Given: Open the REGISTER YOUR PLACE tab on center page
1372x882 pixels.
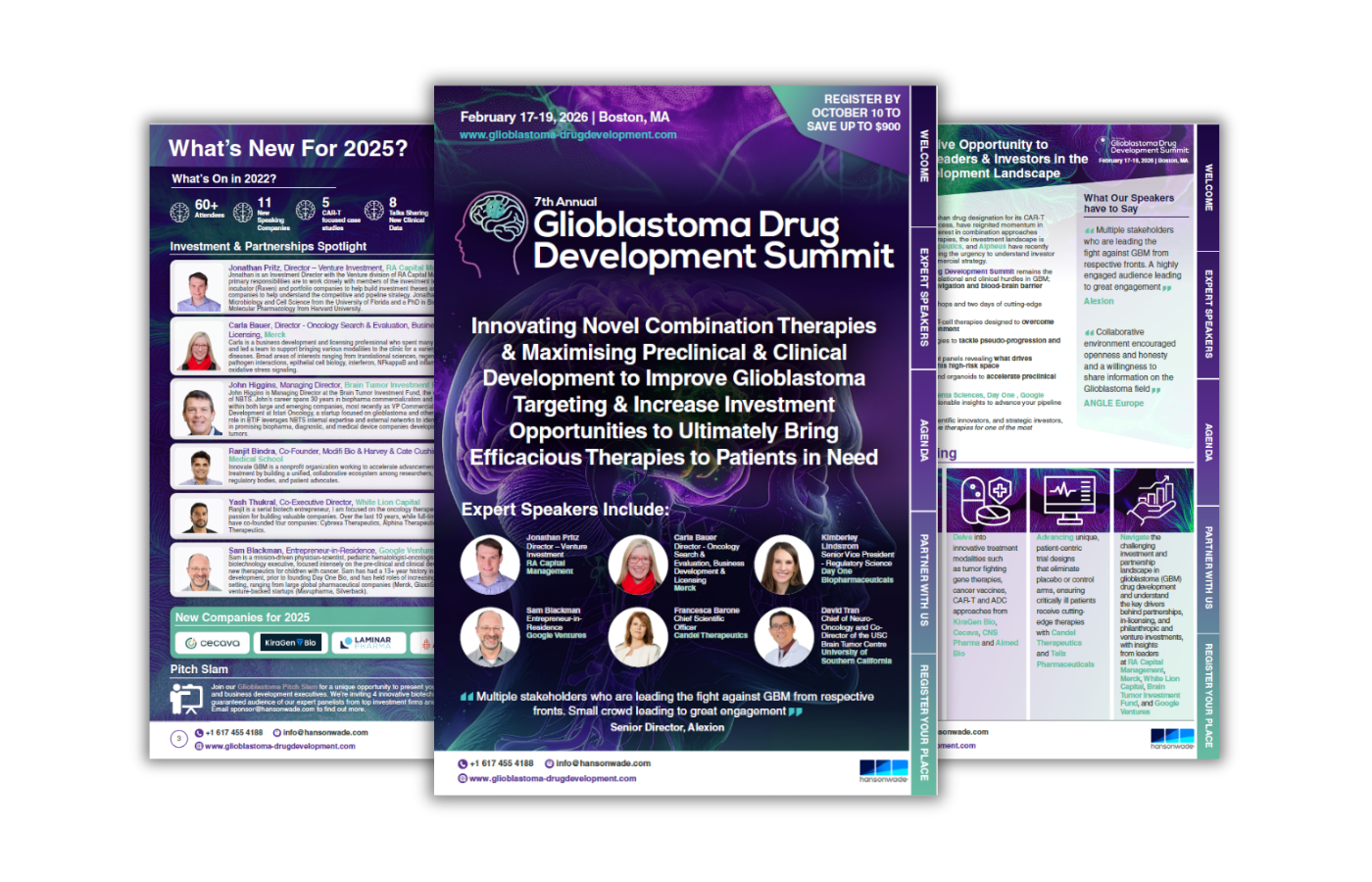Looking at the screenshot, I should [x=923, y=723].
